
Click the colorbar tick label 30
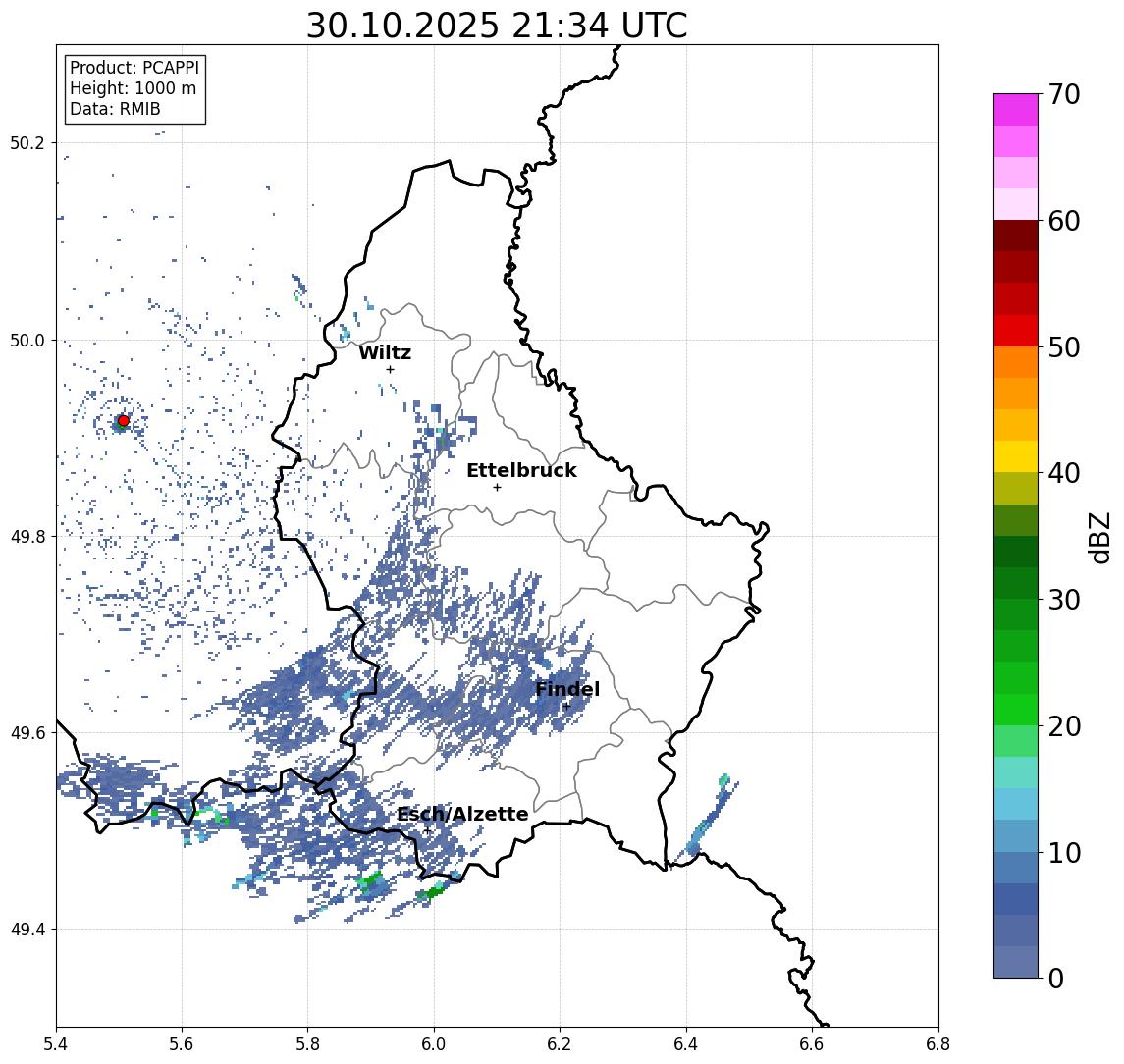[x=1064, y=600]
